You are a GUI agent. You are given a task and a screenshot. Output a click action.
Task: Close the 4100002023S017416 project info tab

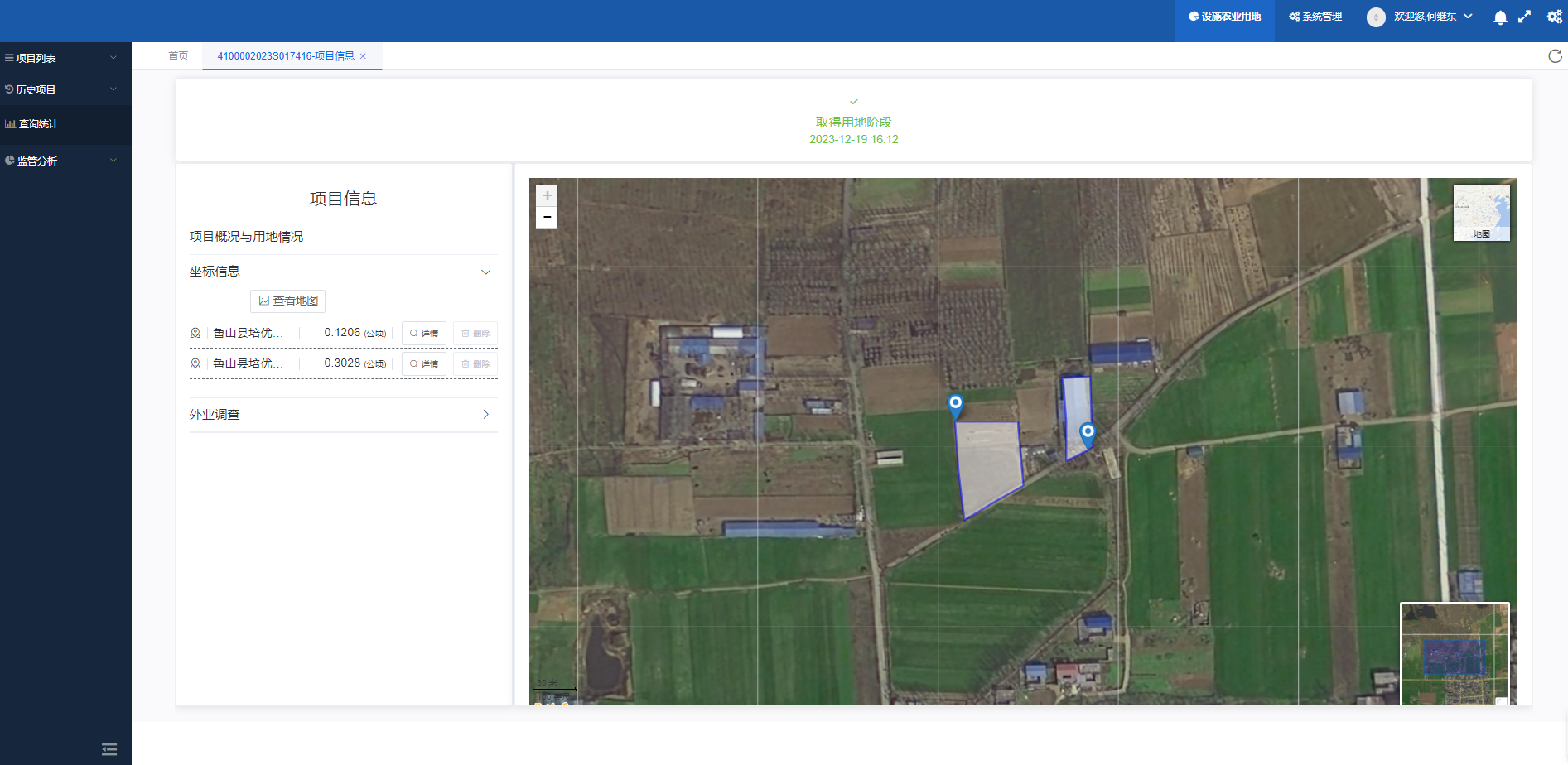(x=363, y=56)
